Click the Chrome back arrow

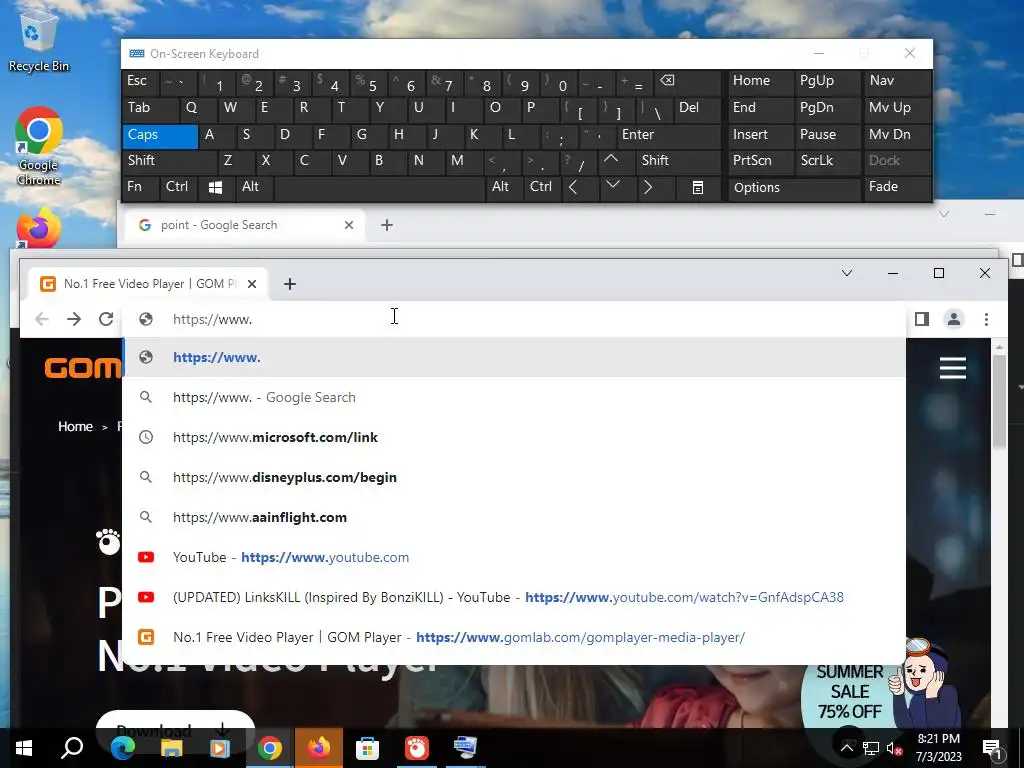point(42,319)
